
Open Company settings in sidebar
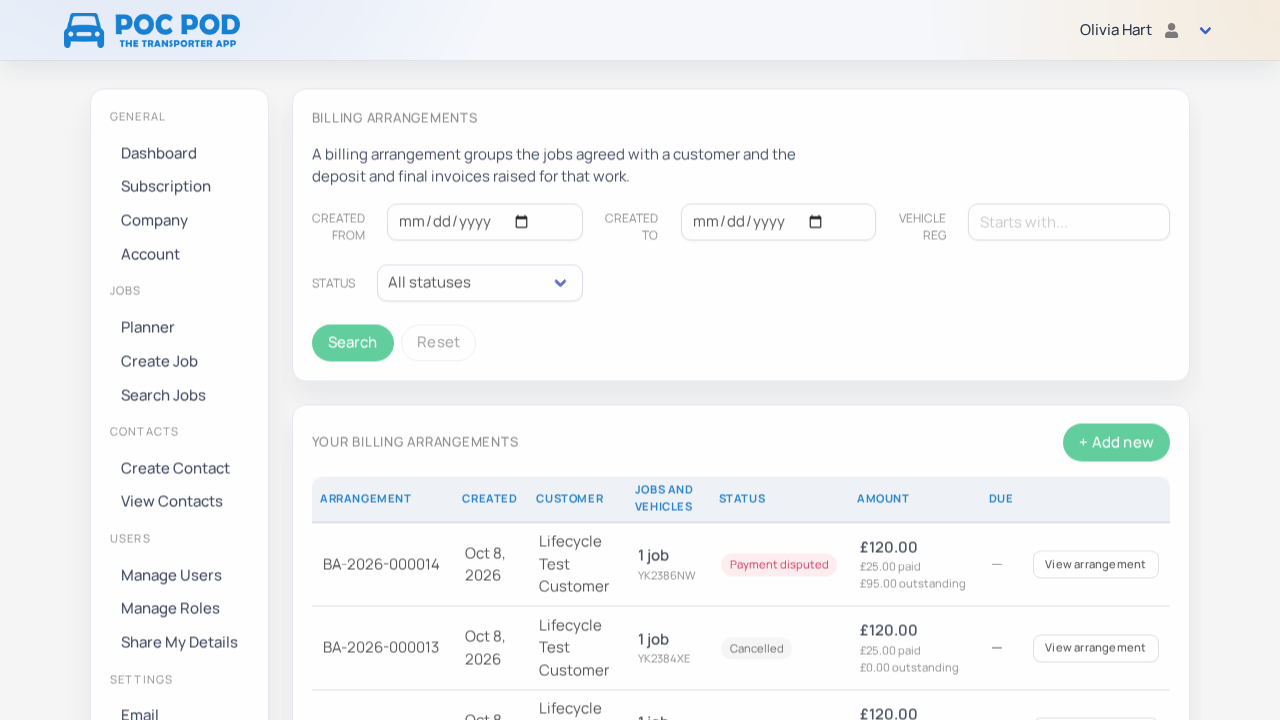155,220
